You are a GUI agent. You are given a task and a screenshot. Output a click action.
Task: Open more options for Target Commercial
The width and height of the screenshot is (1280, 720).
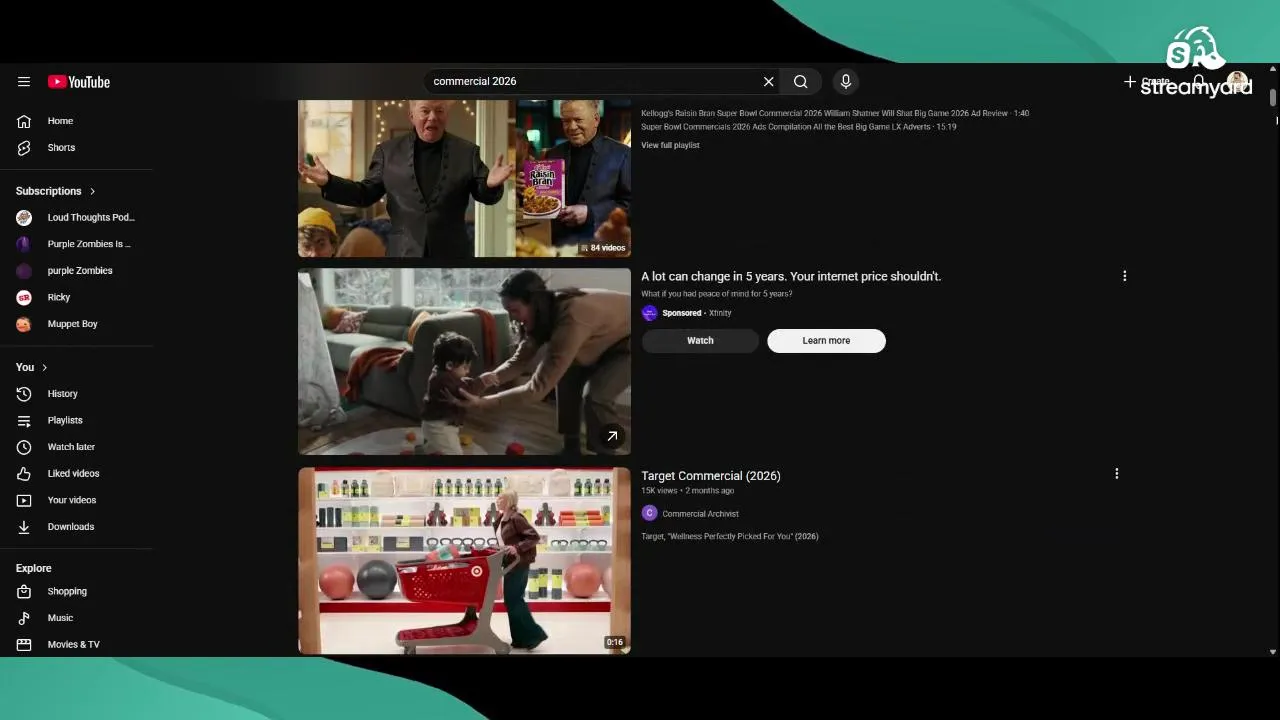(1117, 474)
